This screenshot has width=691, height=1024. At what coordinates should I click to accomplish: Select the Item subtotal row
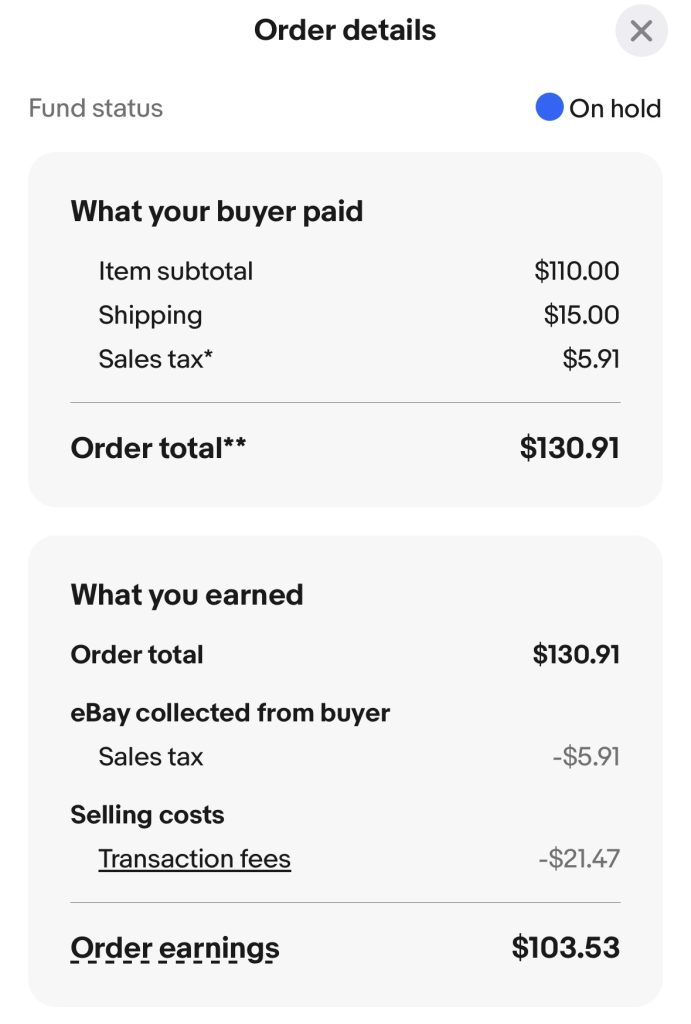[x=174, y=271]
